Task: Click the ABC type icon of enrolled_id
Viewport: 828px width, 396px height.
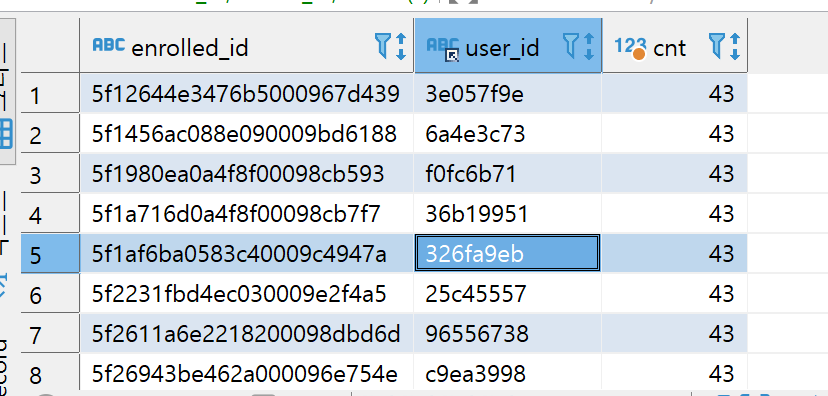Action: [x=109, y=45]
